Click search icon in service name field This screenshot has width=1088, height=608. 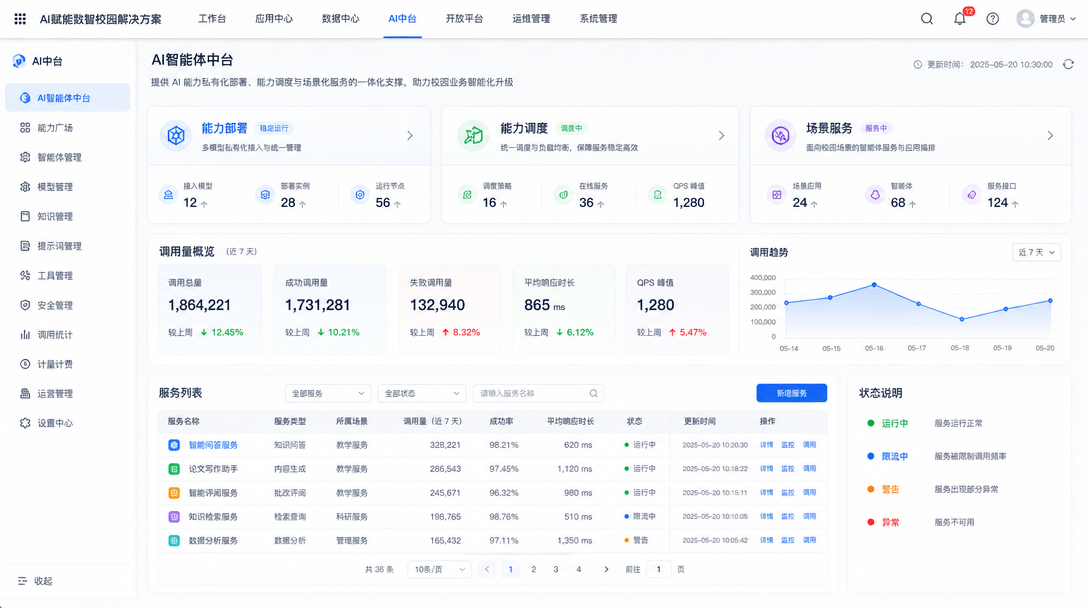593,394
